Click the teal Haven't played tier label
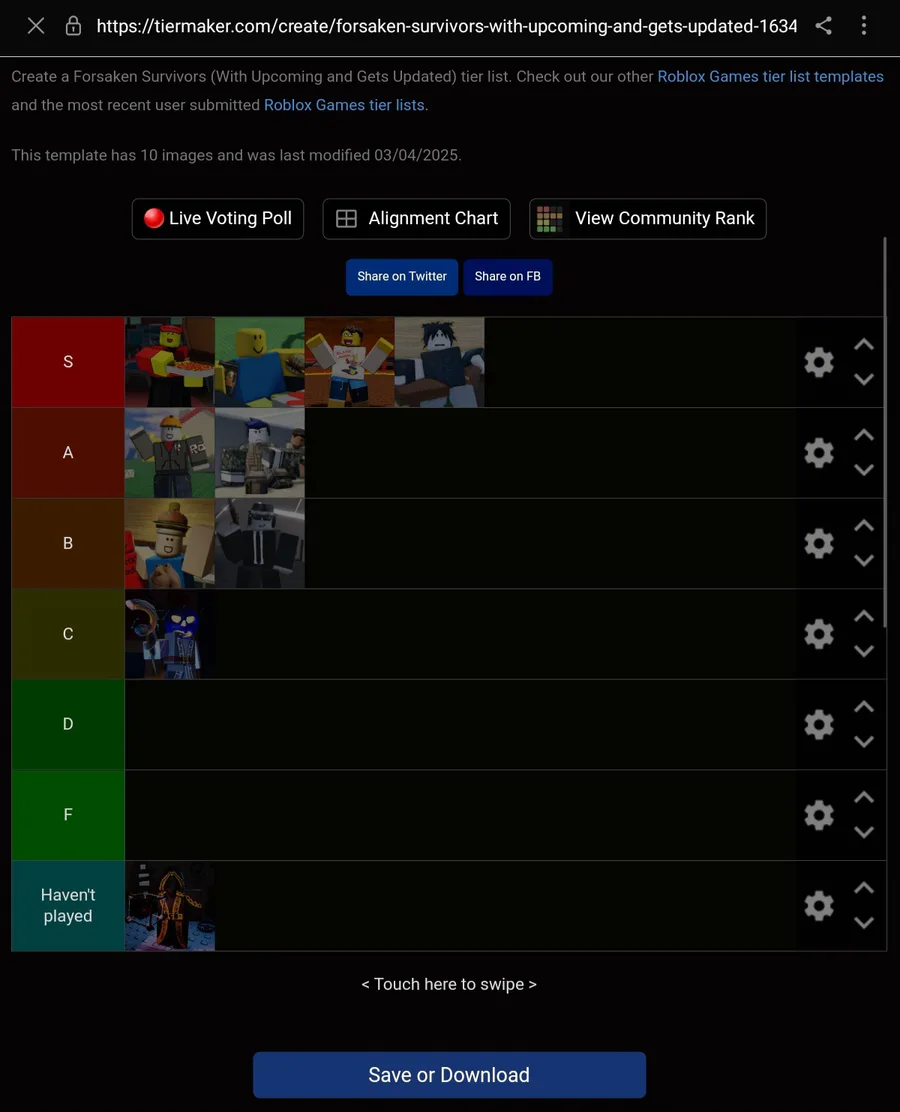 click(x=68, y=906)
